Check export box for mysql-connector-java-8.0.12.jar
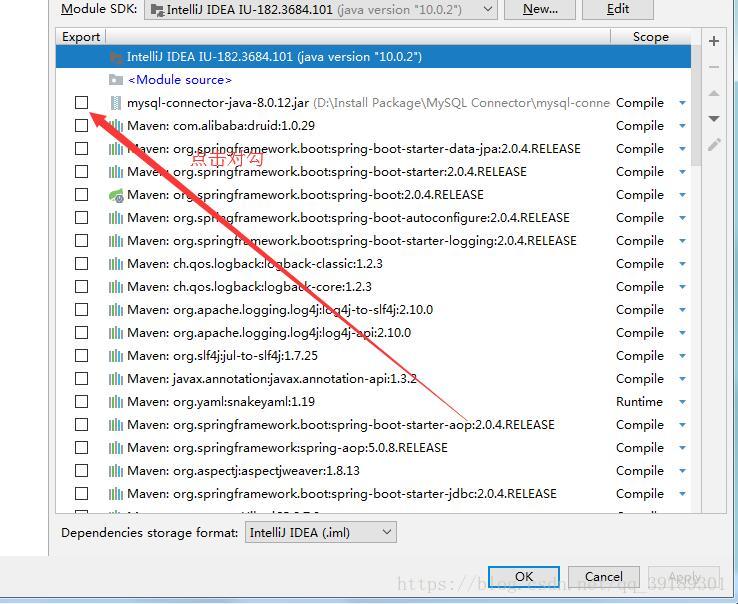Screen dimensions: 738x604 click(x=81, y=103)
